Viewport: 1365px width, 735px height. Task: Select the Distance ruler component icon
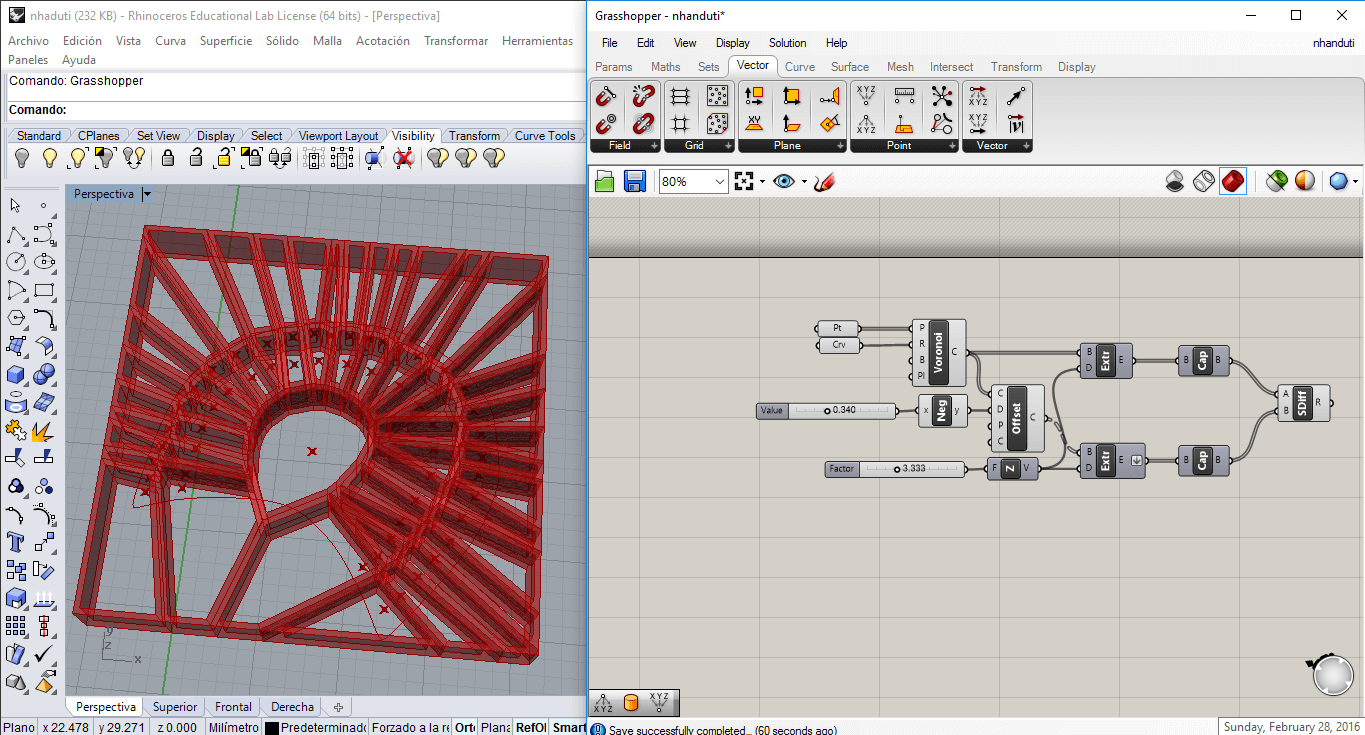pos(904,97)
